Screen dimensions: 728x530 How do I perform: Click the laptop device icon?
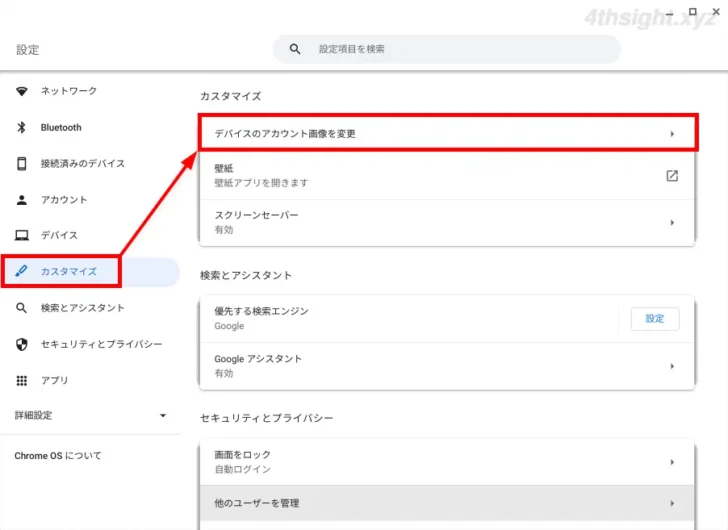click(x=21, y=235)
